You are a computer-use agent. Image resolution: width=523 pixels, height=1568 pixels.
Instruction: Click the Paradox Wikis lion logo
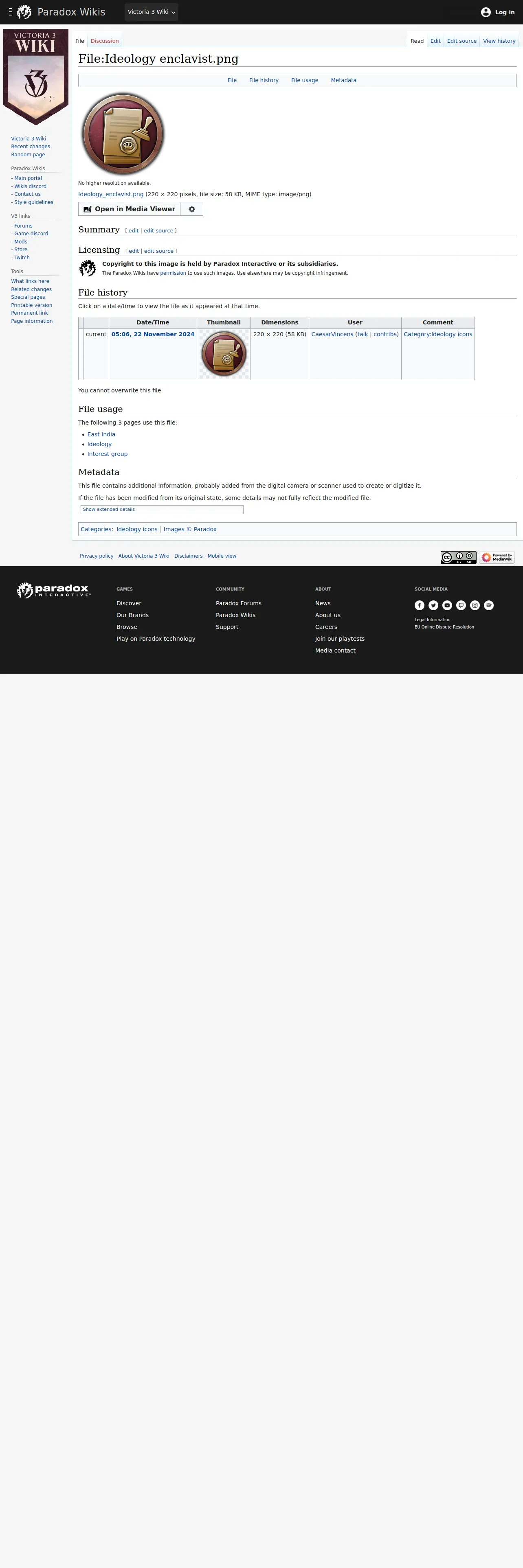[24, 12]
